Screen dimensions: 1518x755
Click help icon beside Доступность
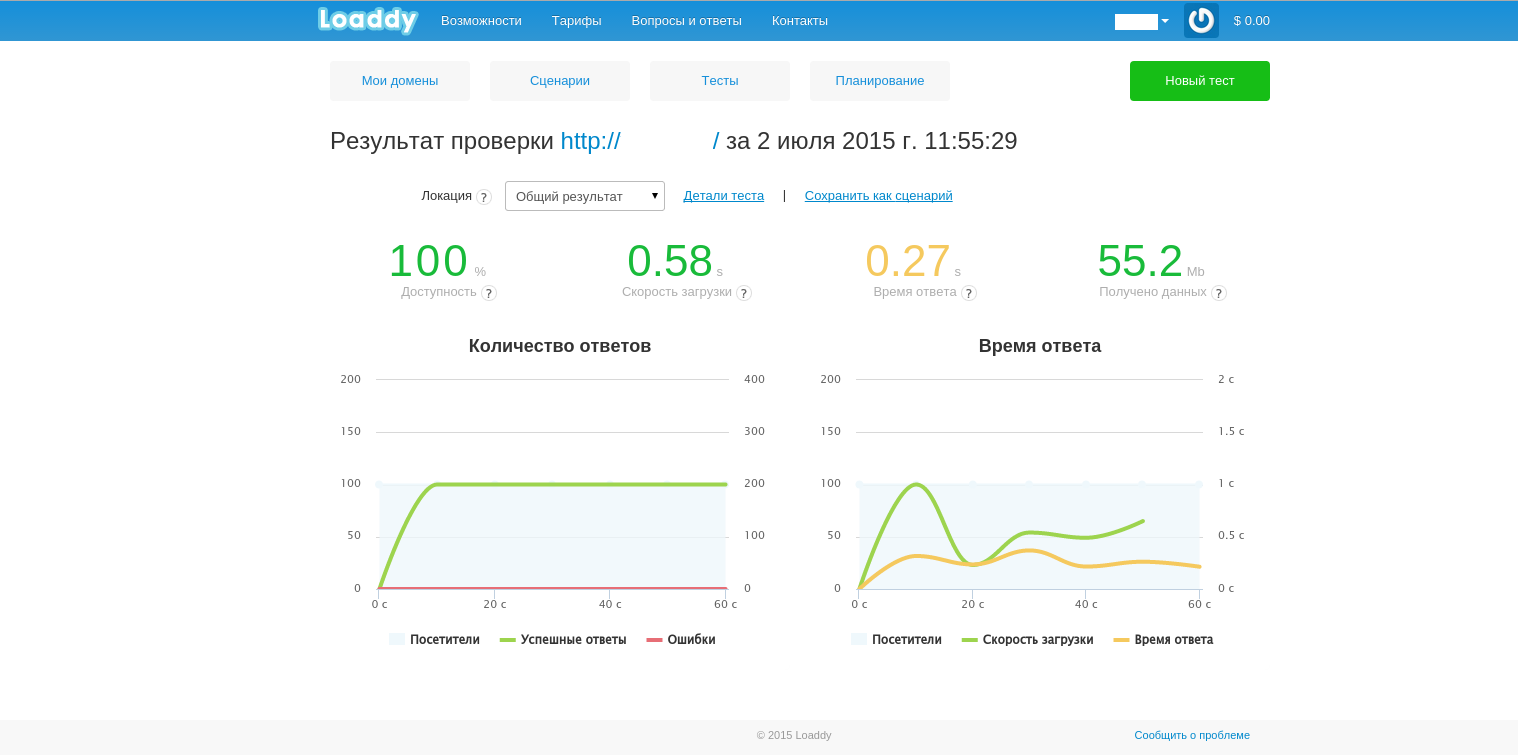click(489, 293)
